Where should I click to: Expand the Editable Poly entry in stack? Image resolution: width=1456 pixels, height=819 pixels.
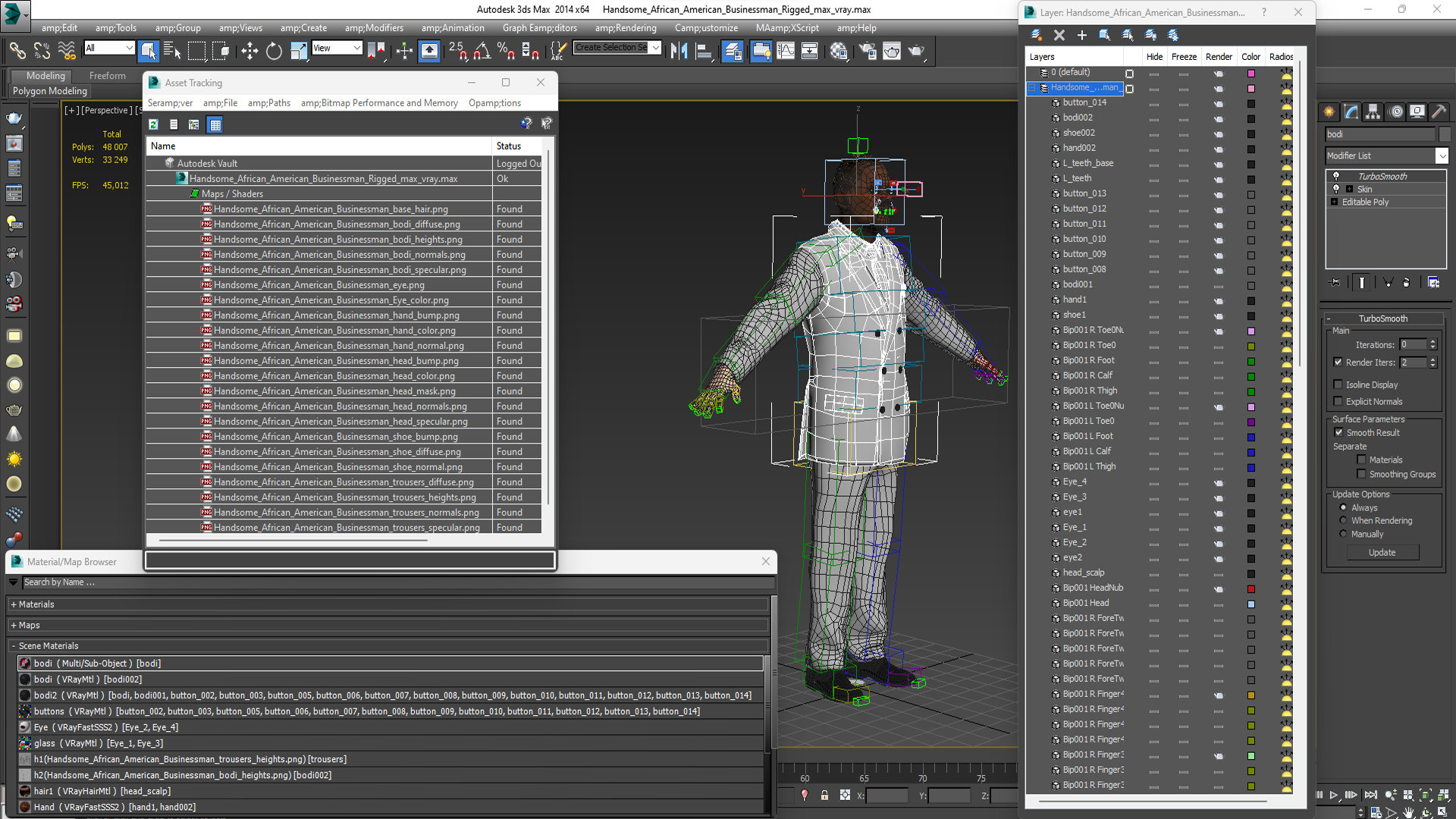coord(1335,202)
